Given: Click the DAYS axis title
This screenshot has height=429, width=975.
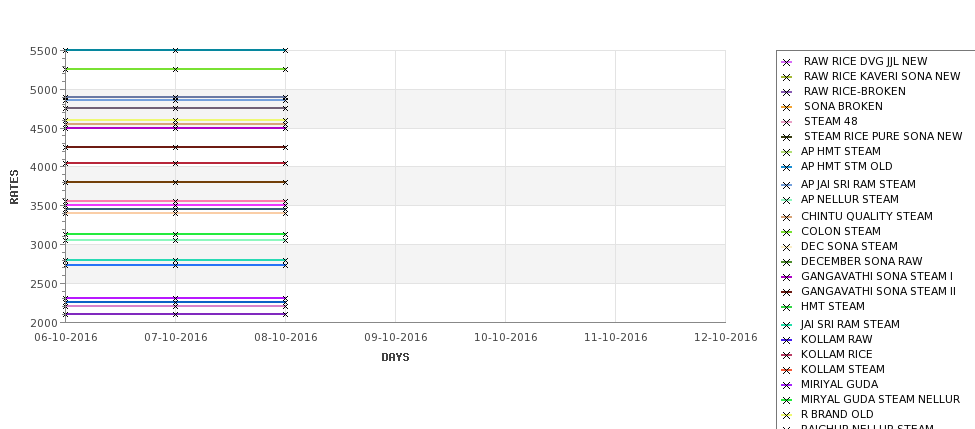Looking at the screenshot, I should click(x=395, y=358).
